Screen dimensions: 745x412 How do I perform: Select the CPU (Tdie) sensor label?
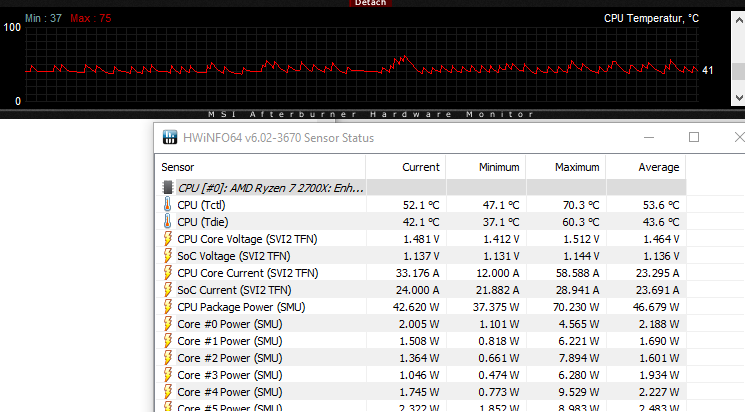click(202, 222)
